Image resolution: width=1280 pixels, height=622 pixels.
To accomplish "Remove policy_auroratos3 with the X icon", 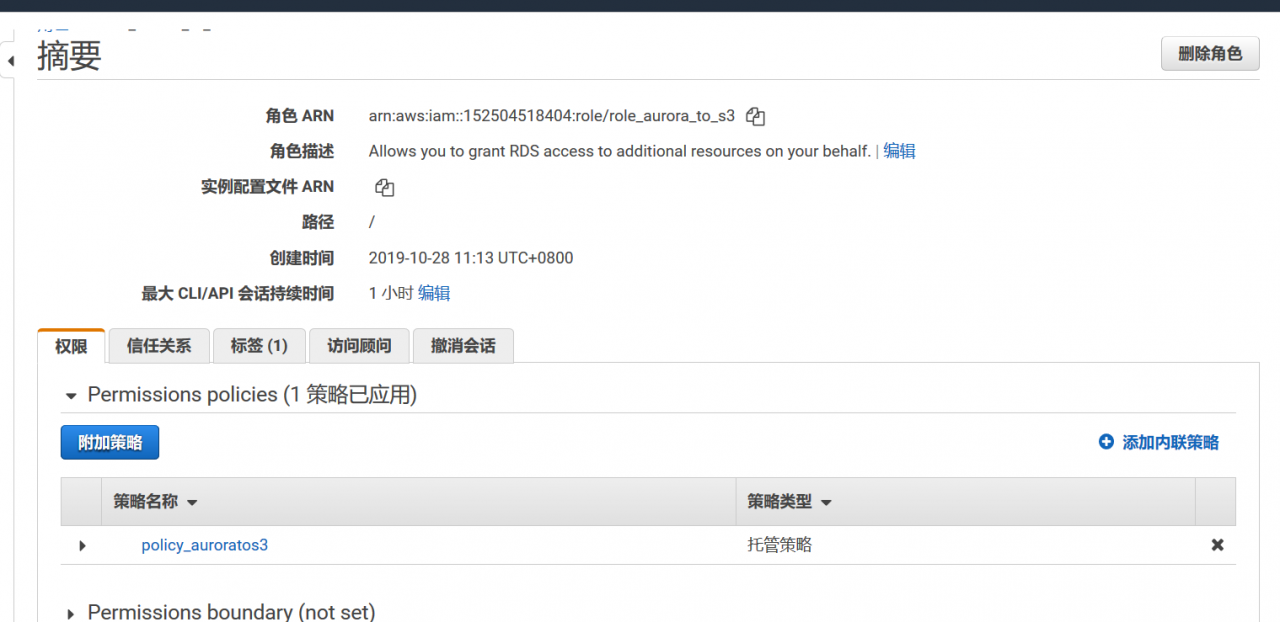I will tap(1217, 545).
